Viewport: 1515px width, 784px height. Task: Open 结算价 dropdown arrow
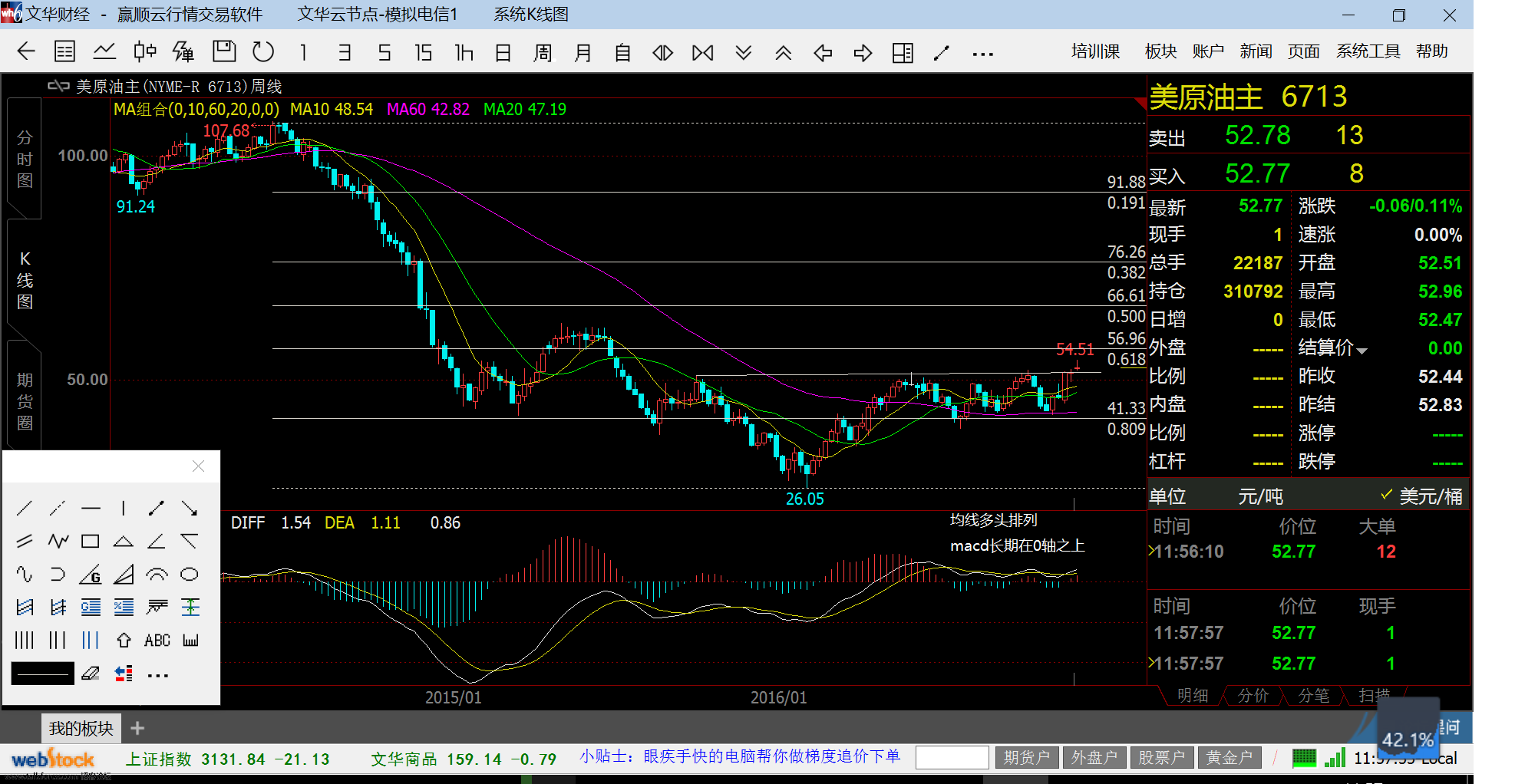pyautogui.click(x=1362, y=351)
